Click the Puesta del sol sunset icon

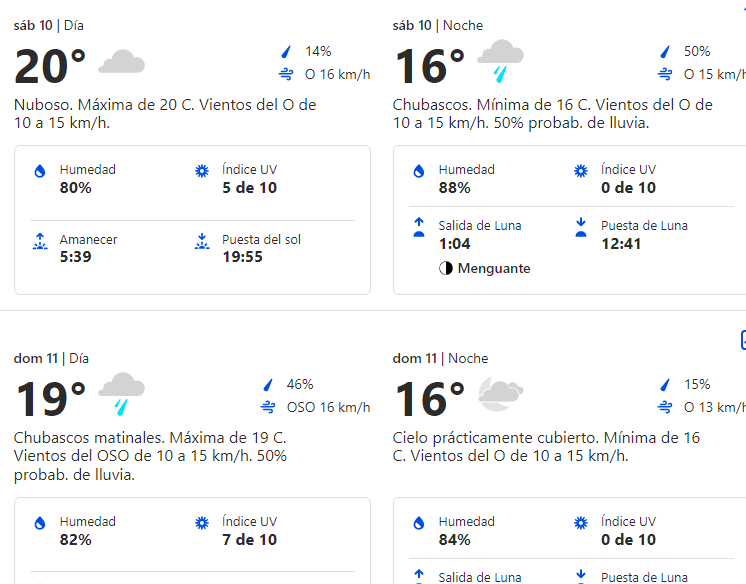(x=202, y=241)
